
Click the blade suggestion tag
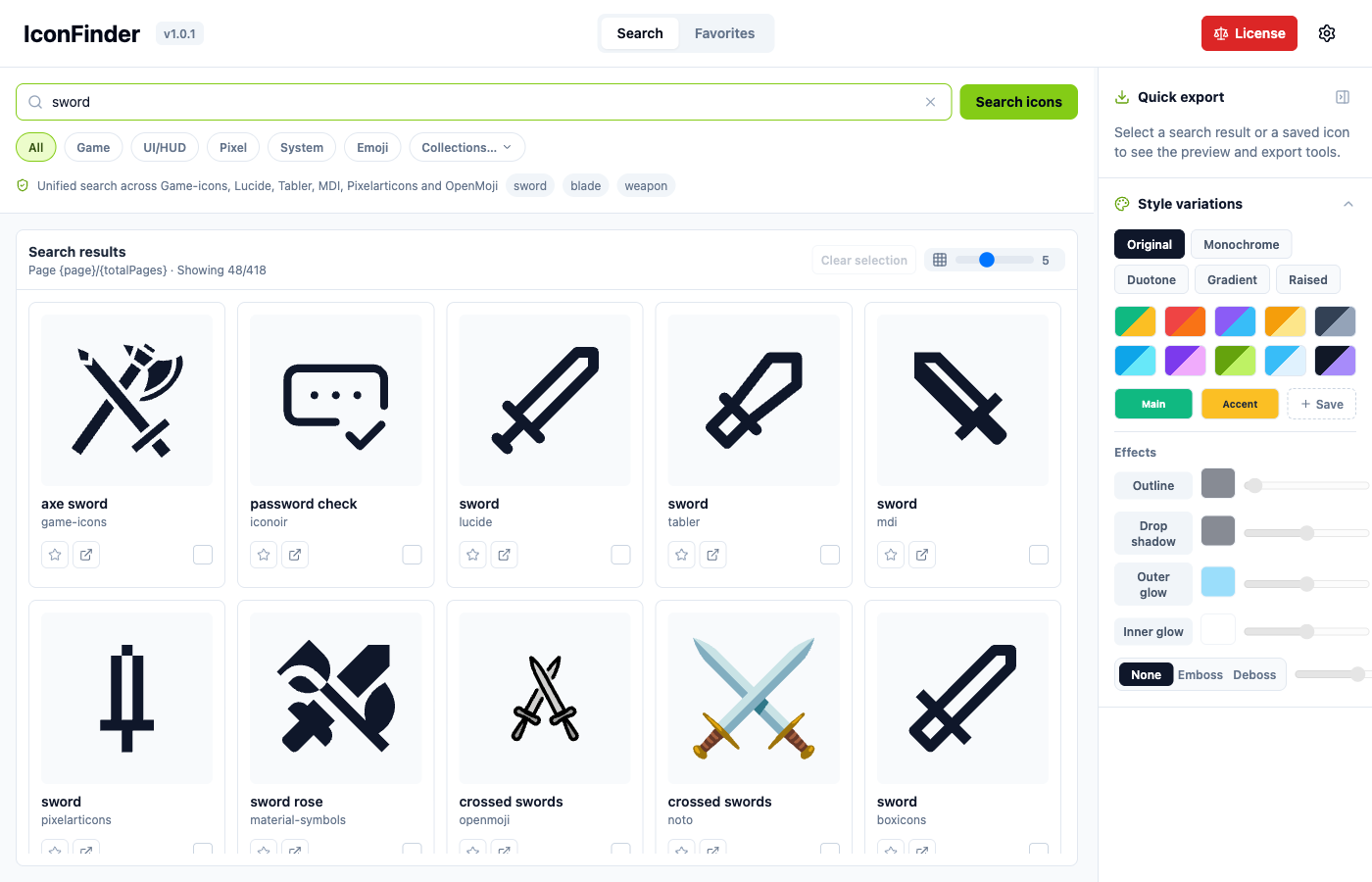[586, 185]
